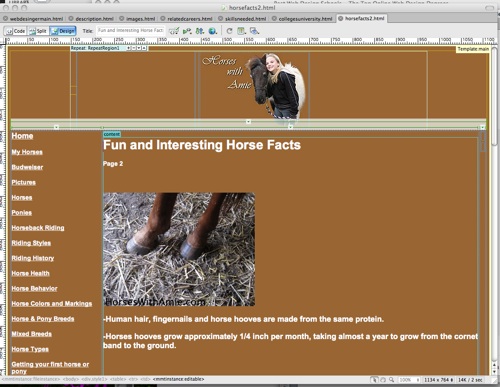This screenshot has height=387, width=500.
Task: Open the 100% zoom level dropdown
Action: (409, 380)
